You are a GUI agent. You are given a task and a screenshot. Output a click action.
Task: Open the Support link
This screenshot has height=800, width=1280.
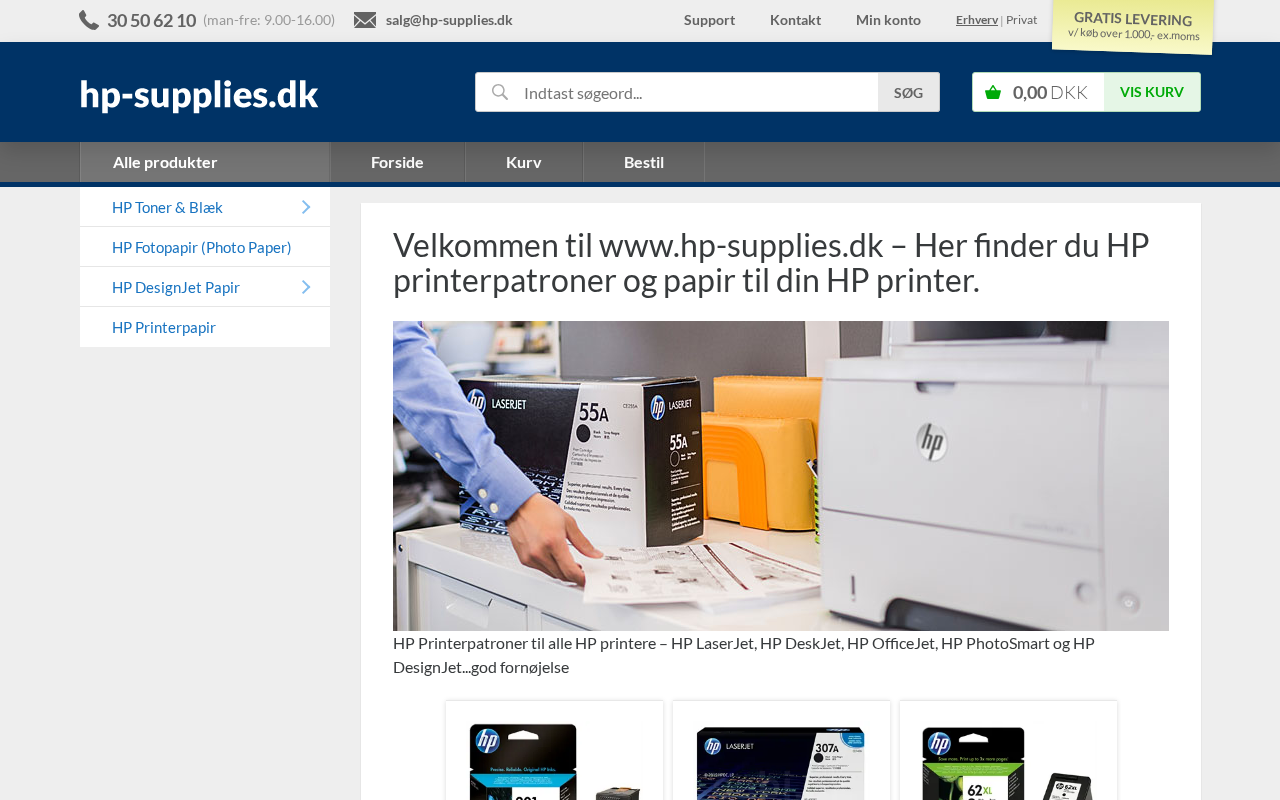[x=709, y=20]
